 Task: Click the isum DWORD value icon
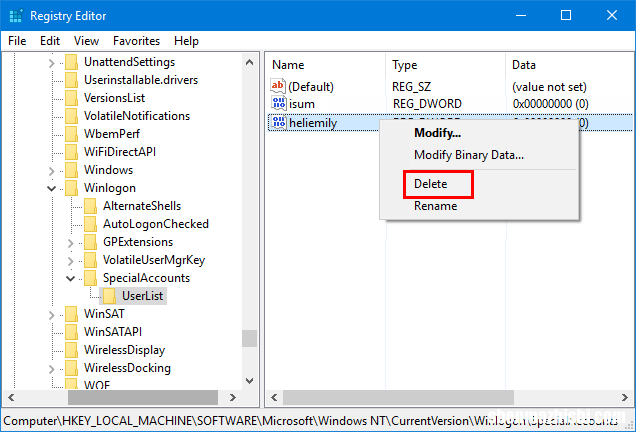pos(279,104)
